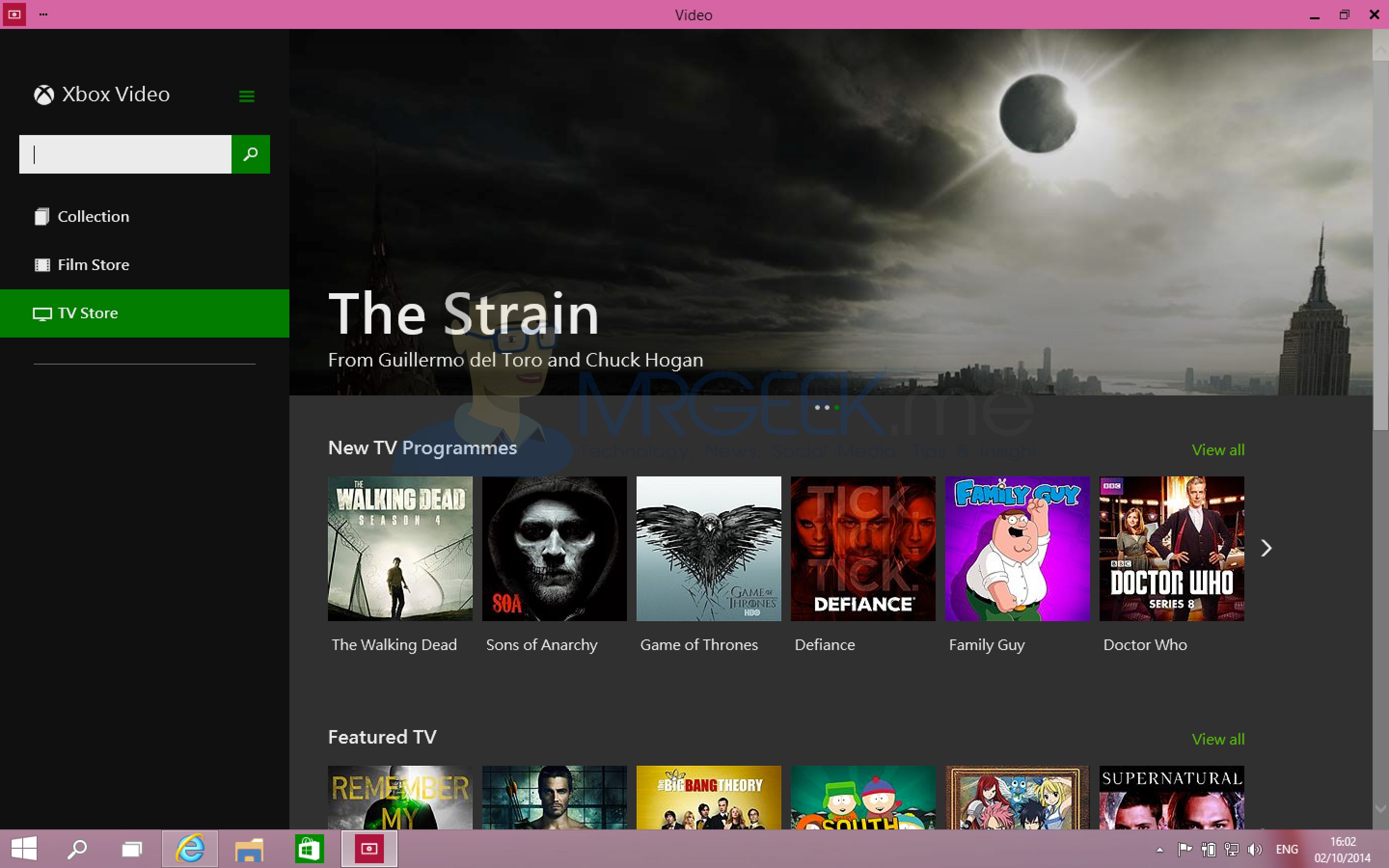This screenshot has height=868, width=1389.
Task: Open the Collection section in the sidebar
Action: (145, 217)
